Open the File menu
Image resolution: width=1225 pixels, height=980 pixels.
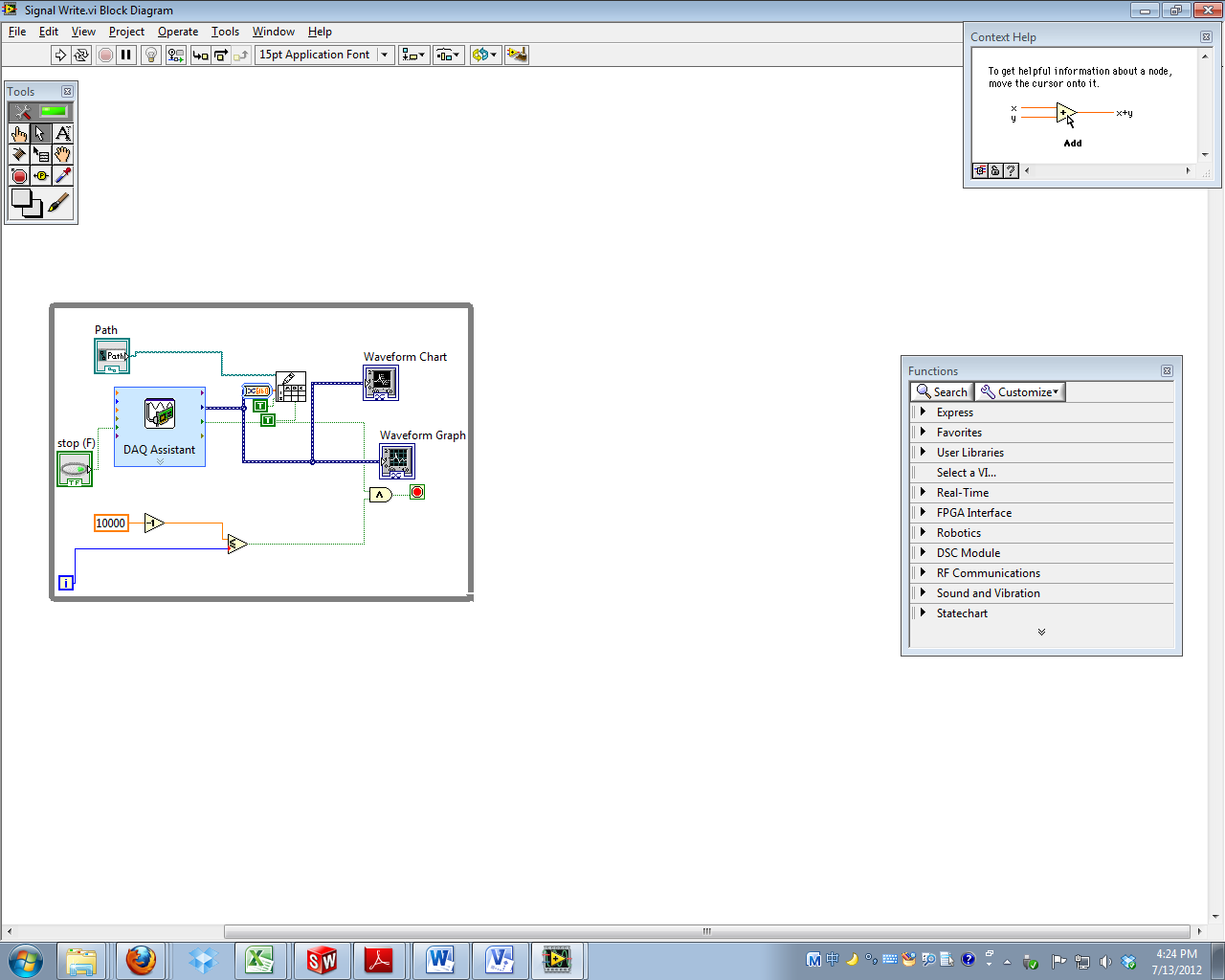17,32
